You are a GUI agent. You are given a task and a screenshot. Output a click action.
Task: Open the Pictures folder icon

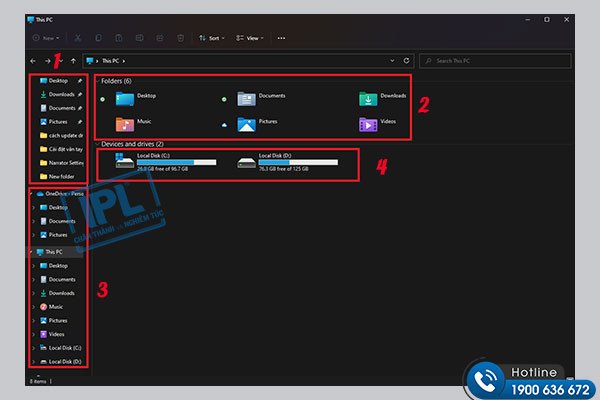click(246, 124)
